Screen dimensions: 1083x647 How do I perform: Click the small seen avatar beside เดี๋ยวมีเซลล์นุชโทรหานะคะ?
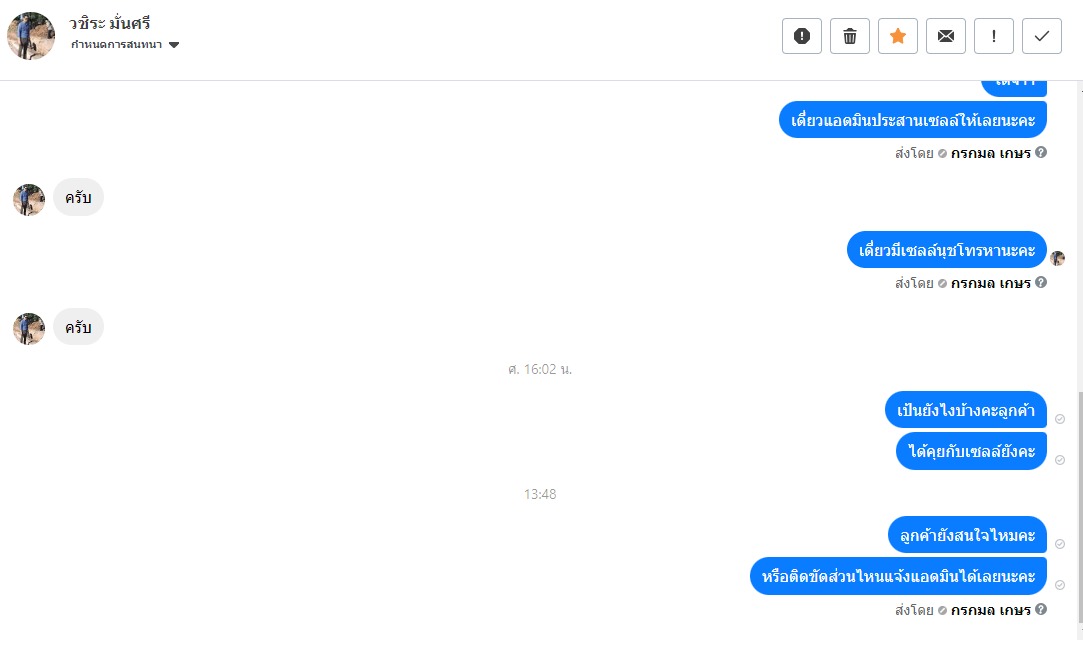click(1057, 258)
